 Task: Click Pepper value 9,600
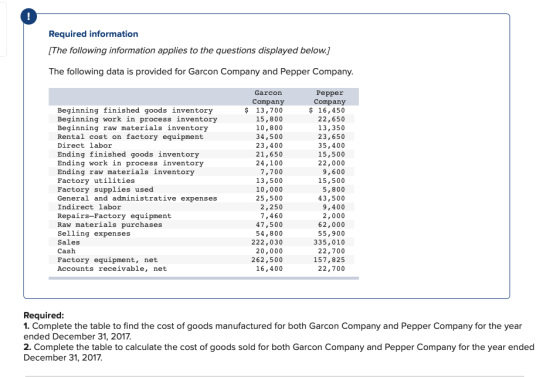click(x=334, y=172)
